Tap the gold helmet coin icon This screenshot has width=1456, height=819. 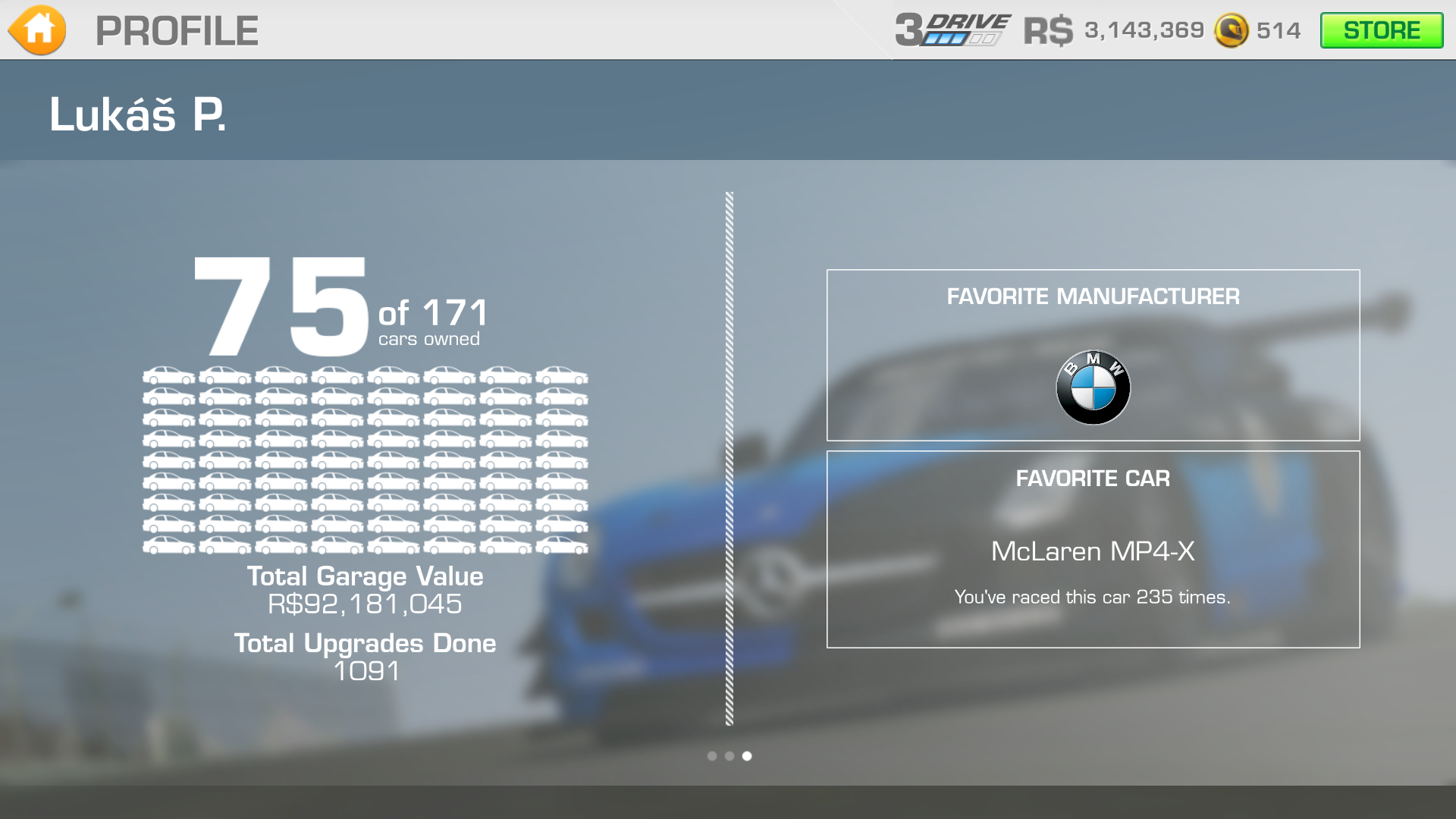(1231, 30)
